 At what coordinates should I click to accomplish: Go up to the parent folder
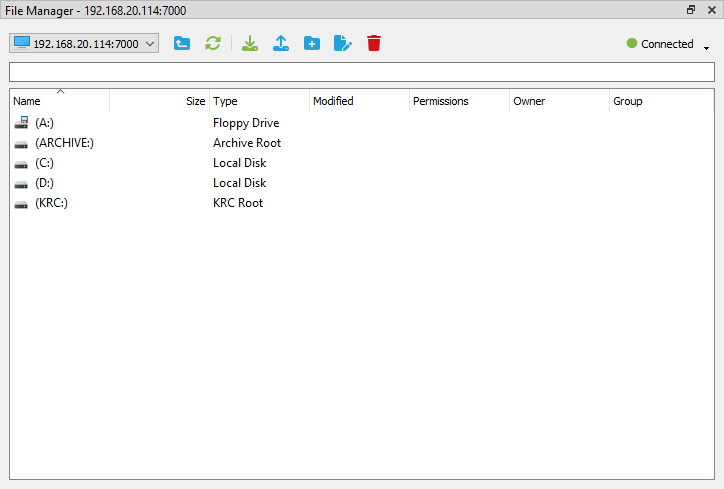[x=182, y=44]
